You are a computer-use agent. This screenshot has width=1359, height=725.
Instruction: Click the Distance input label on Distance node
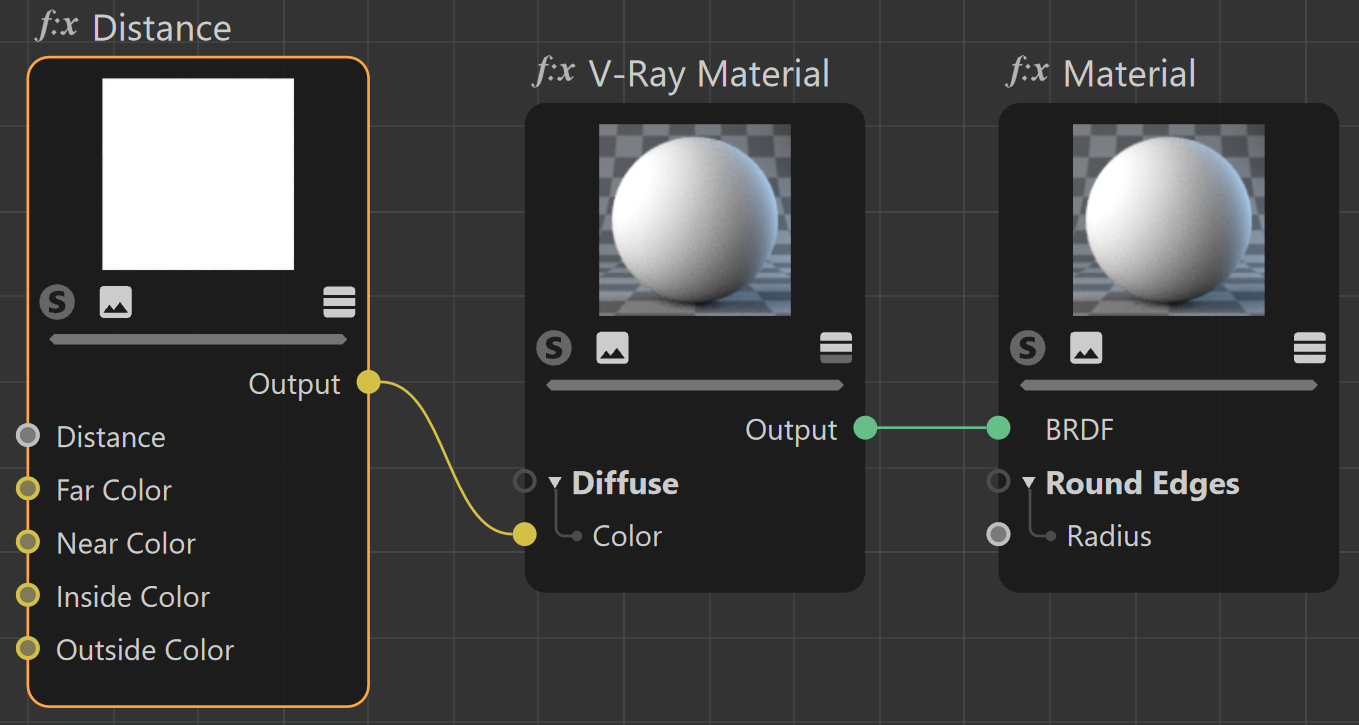coord(111,437)
